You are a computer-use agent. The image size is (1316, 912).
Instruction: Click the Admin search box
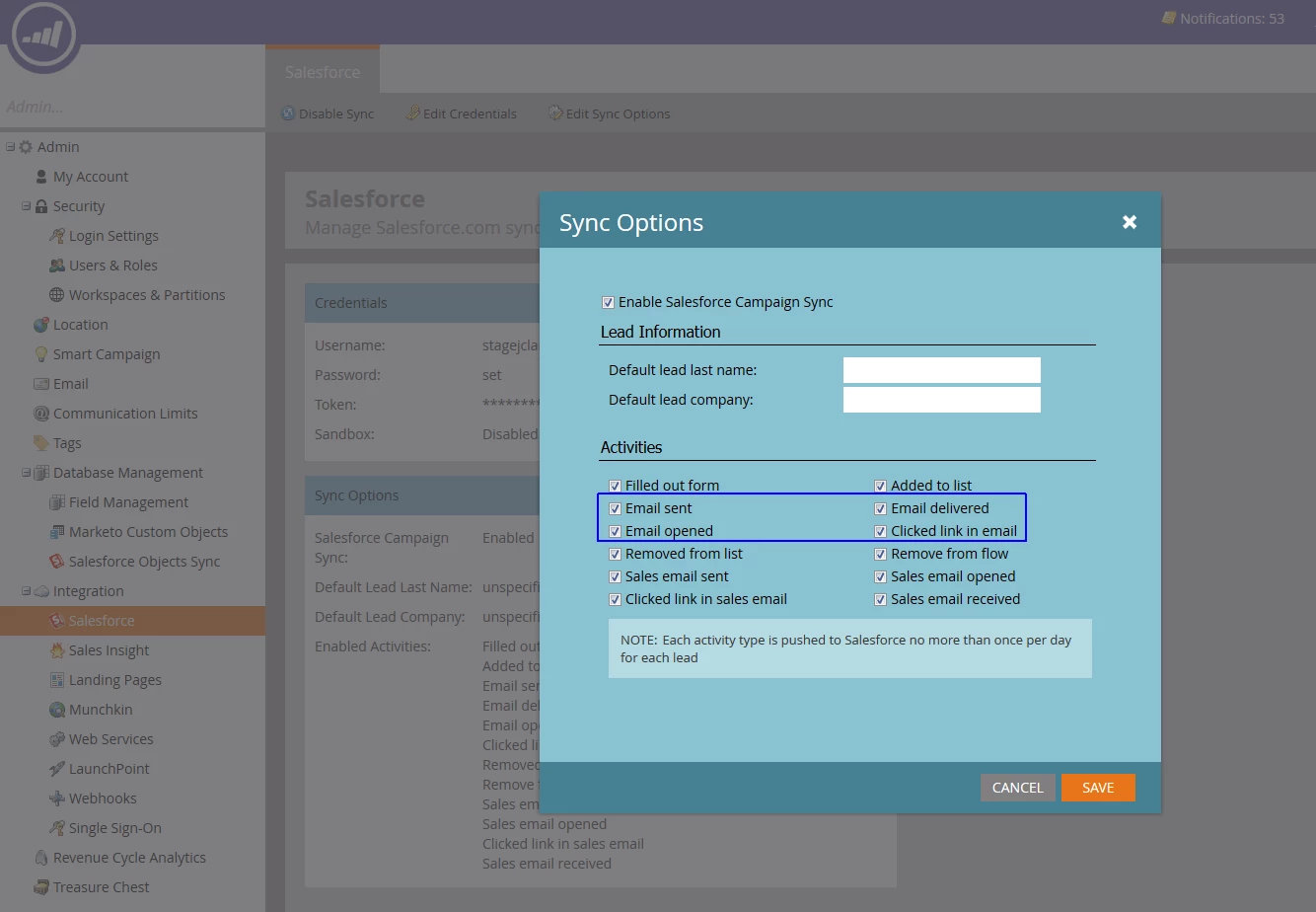click(132, 107)
